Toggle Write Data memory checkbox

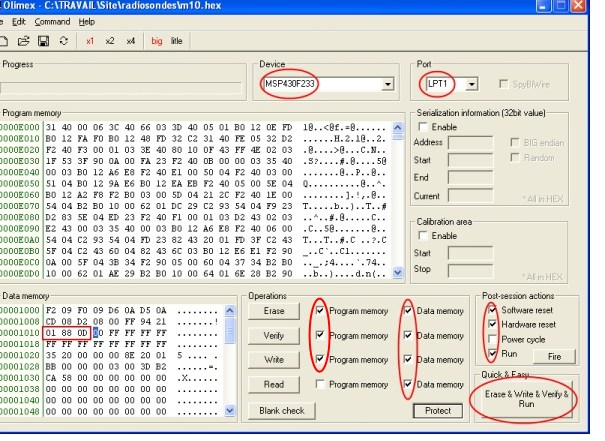[x=408, y=359]
